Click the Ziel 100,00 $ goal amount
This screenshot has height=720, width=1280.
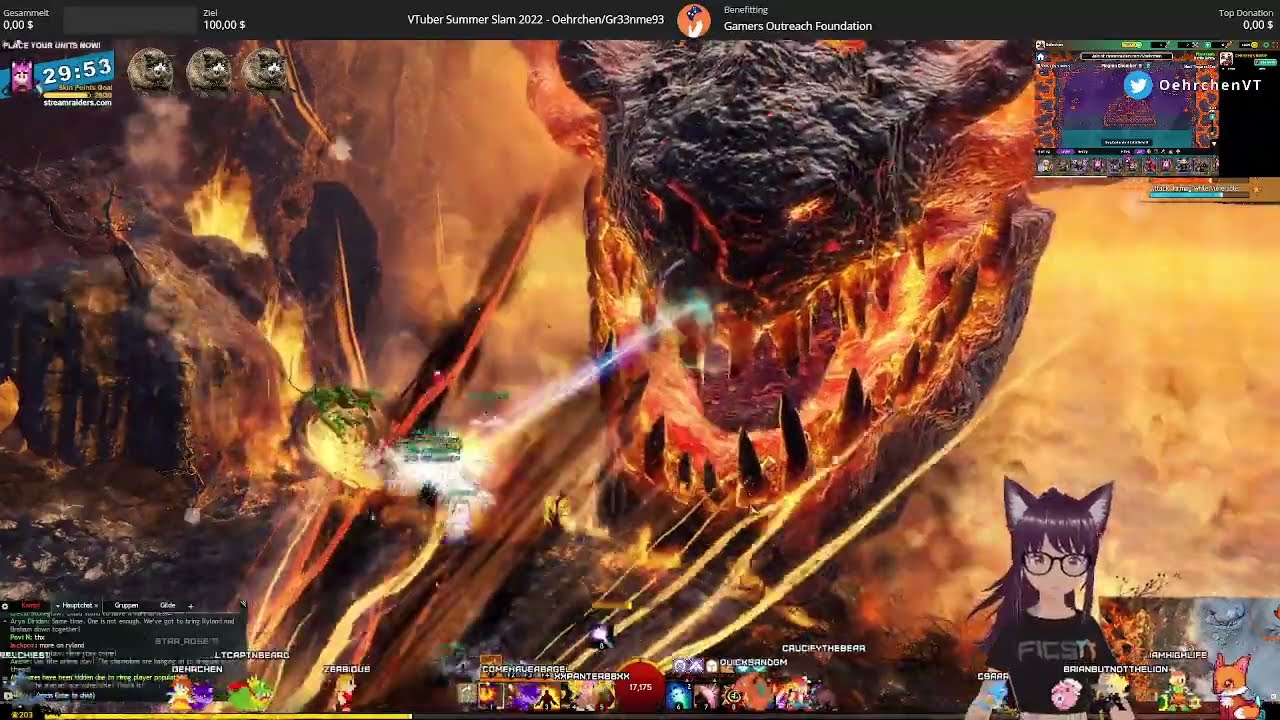point(224,25)
